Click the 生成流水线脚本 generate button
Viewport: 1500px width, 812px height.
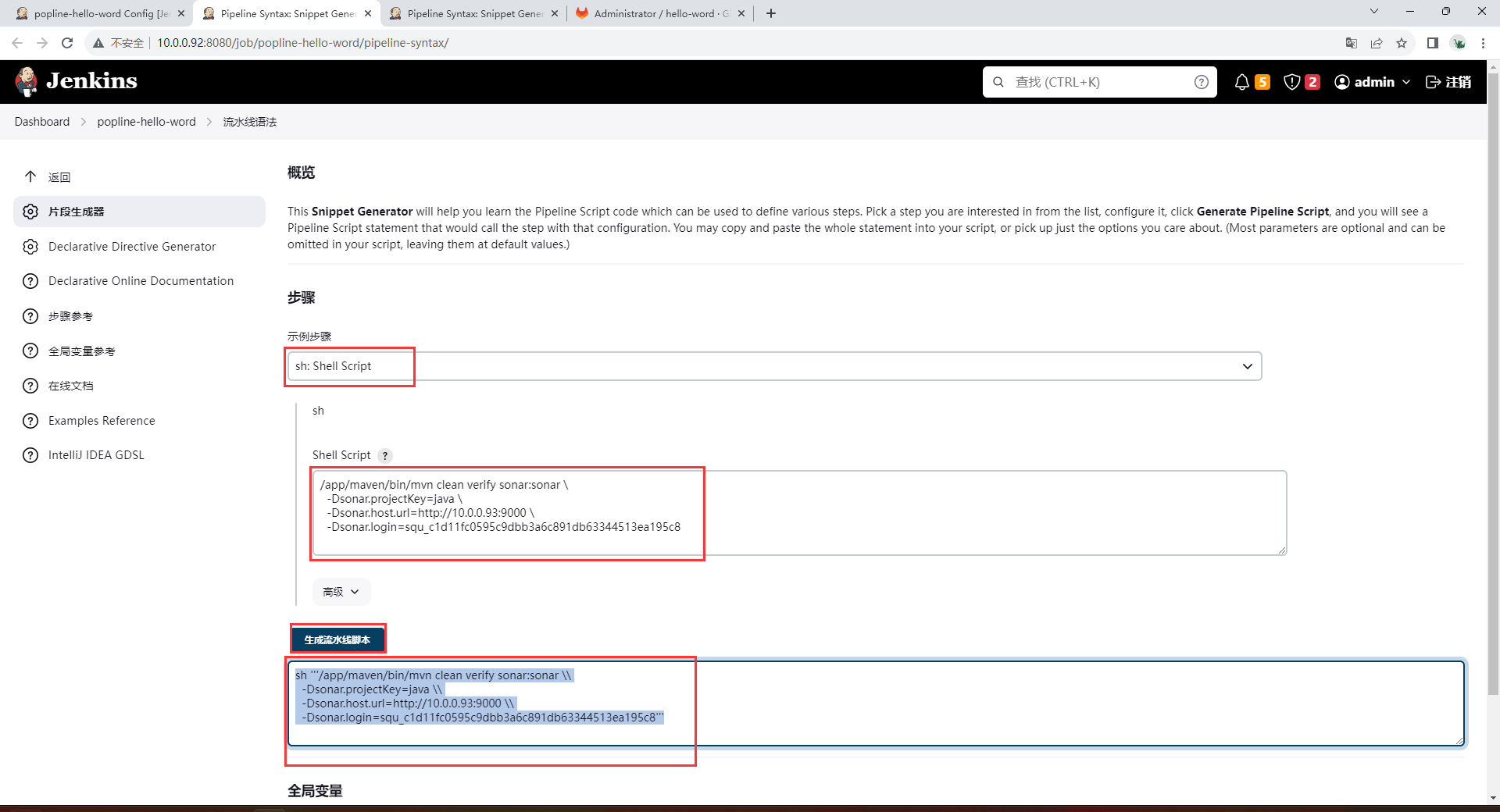pyautogui.click(x=337, y=639)
